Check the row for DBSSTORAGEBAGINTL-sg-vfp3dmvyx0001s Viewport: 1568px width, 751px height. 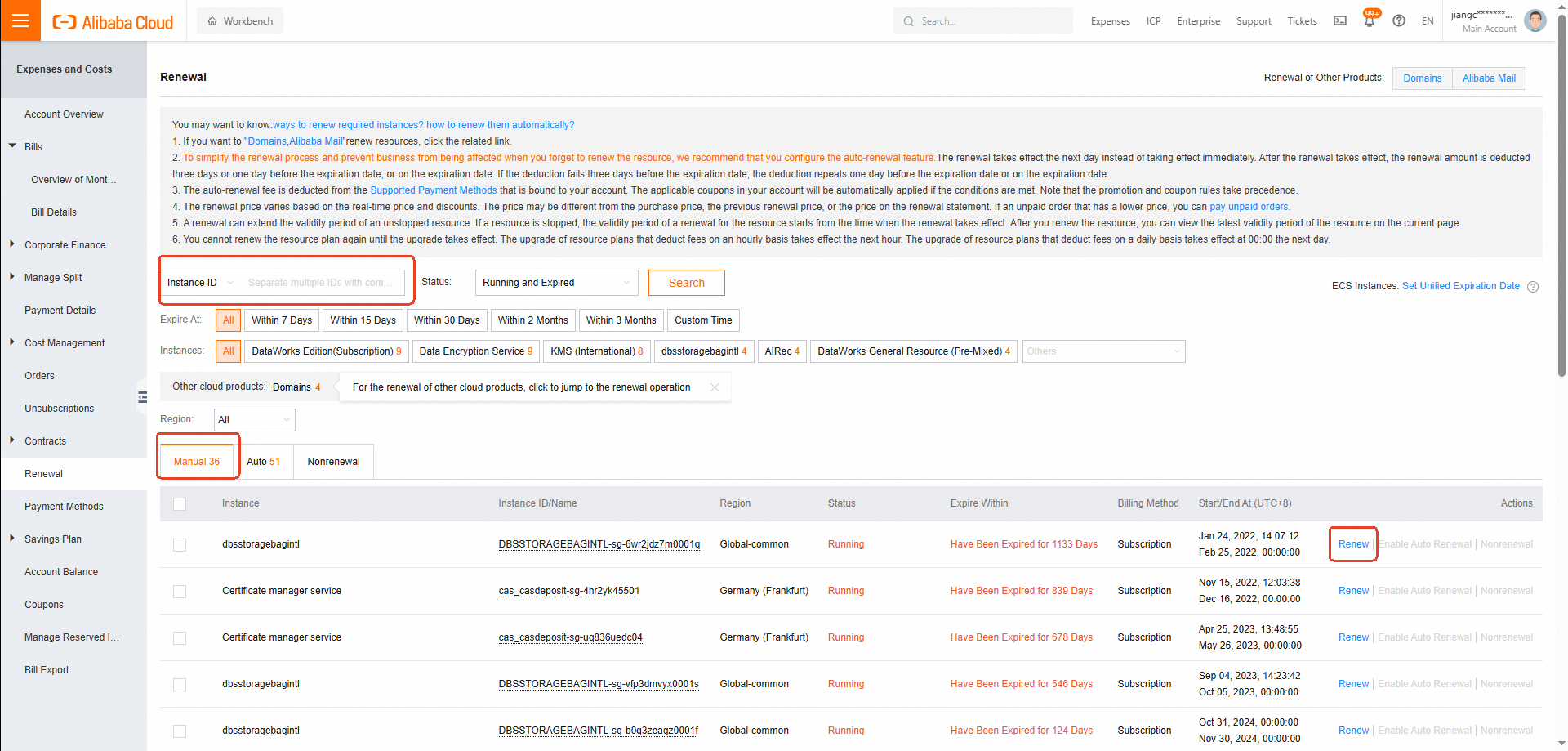click(x=180, y=685)
